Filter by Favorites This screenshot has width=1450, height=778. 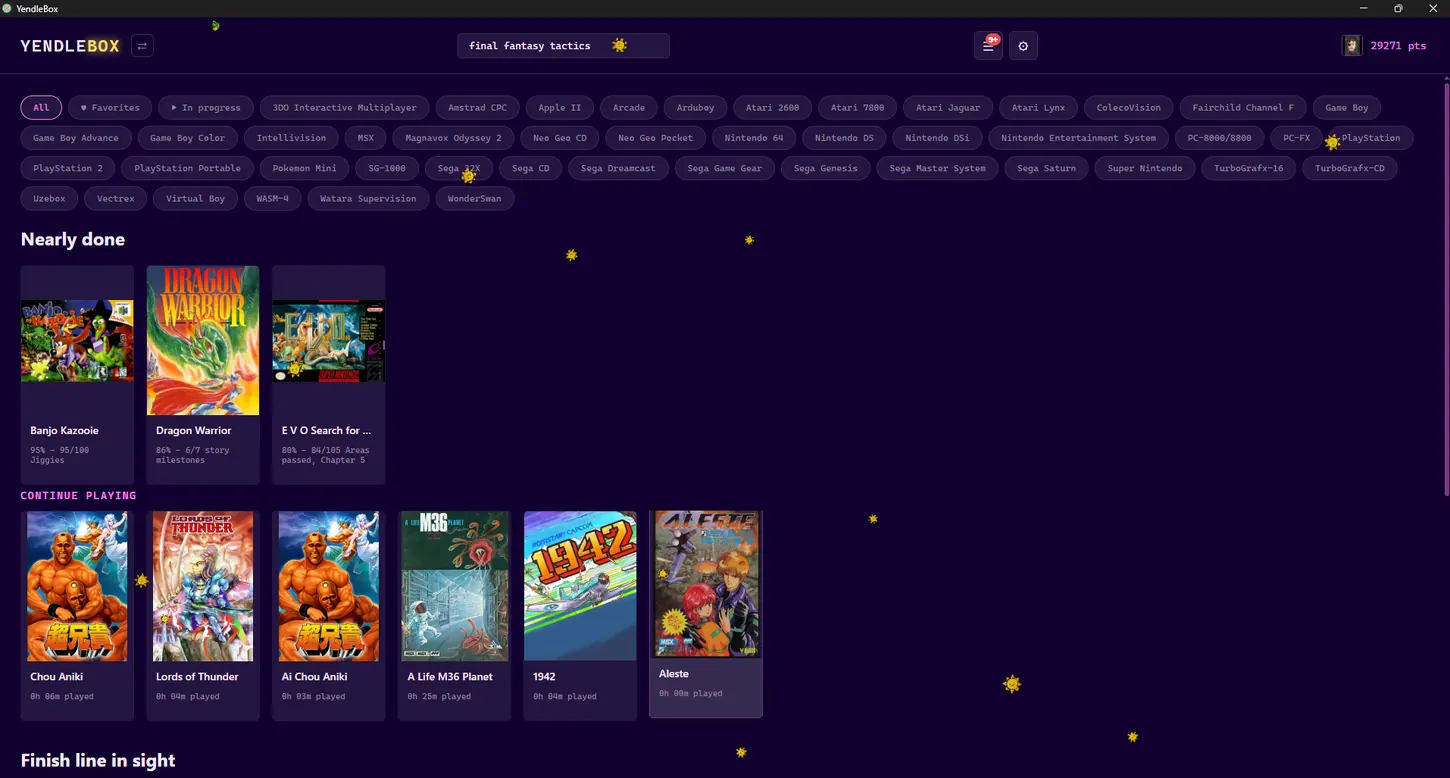110,108
